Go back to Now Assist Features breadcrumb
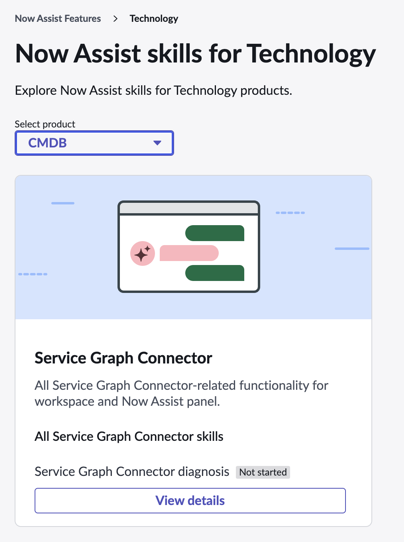Image resolution: width=404 pixels, height=542 pixels. click(58, 19)
